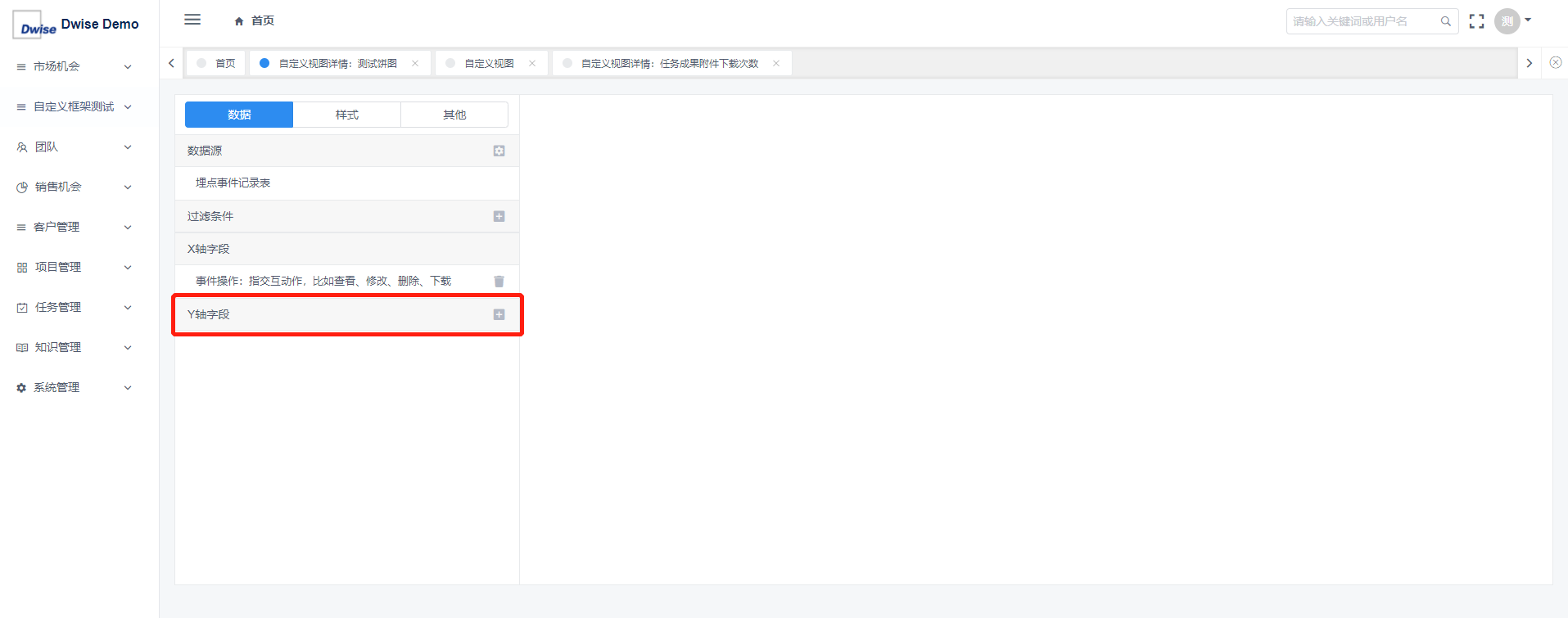Image resolution: width=1568 pixels, height=618 pixels.
Task: Open the user avatar dropdown
Action: tap(1512, 21)
